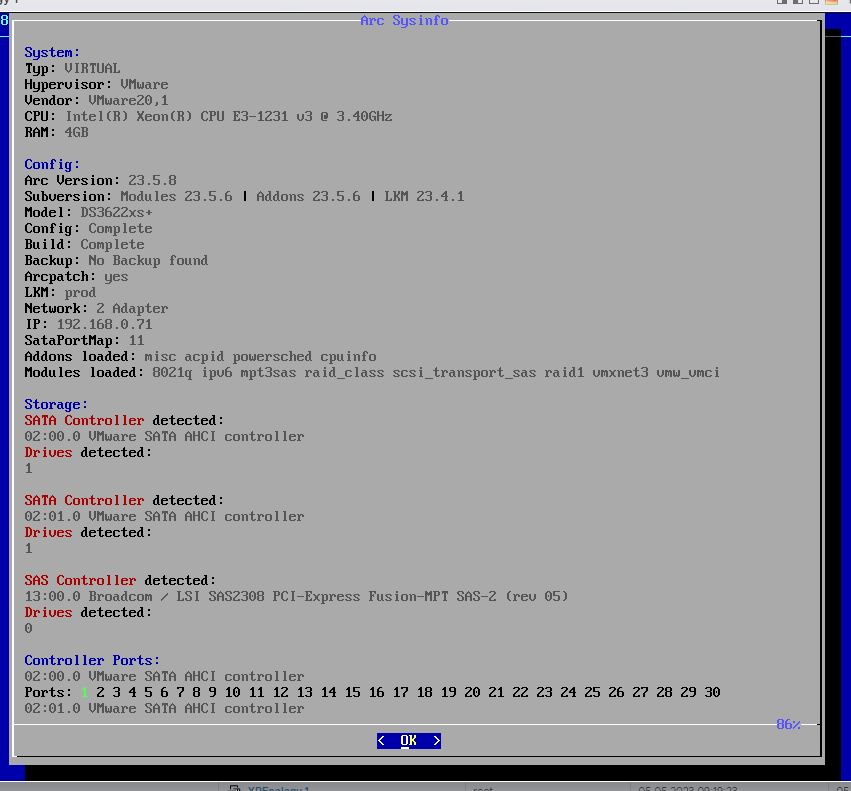Click the left arrow beside OK
851x791 pixels.
383,740
